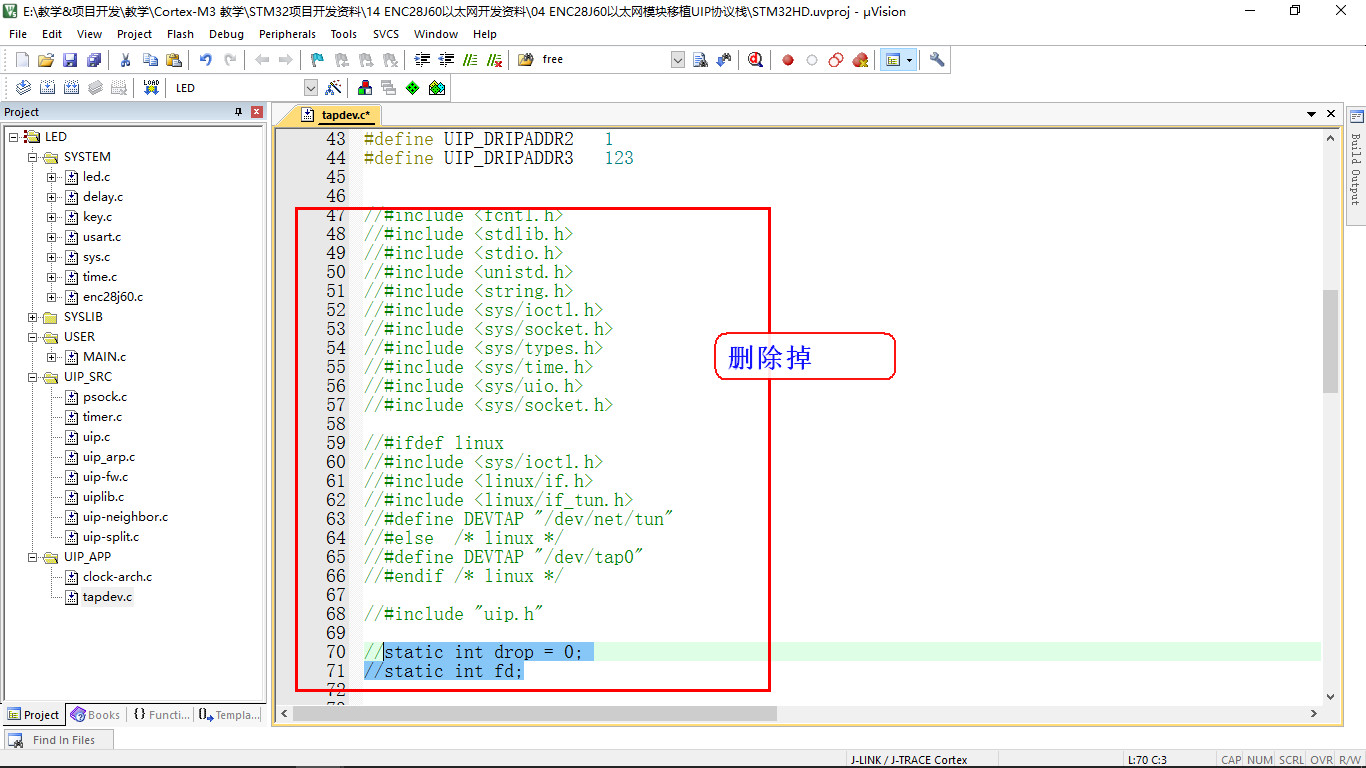Open the Configuration wrench dialog

tap(936, 59)
